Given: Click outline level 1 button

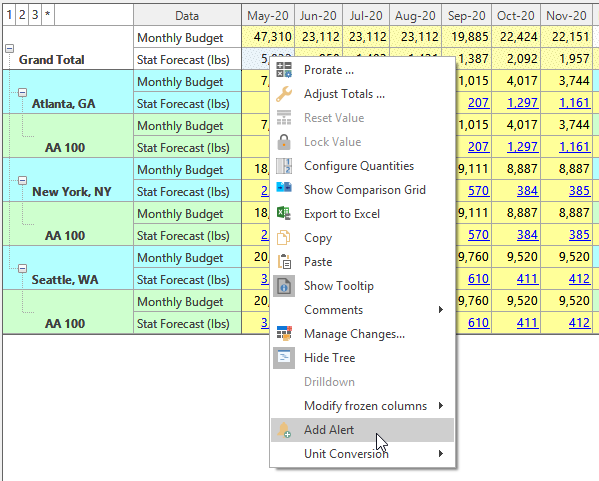Looking at the screenshot, I should pyautogui.click(x=9, y=15).
